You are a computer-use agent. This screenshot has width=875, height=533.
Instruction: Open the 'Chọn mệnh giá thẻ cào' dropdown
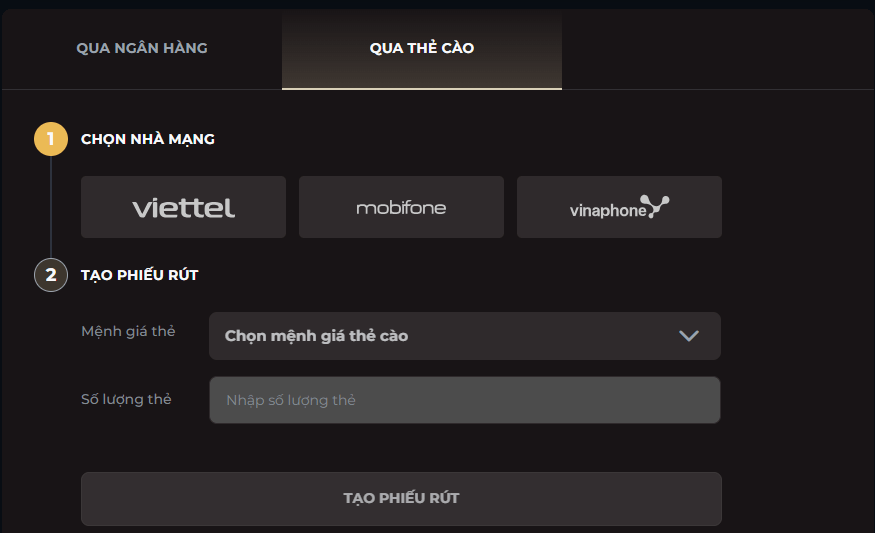tap(464, 336)
